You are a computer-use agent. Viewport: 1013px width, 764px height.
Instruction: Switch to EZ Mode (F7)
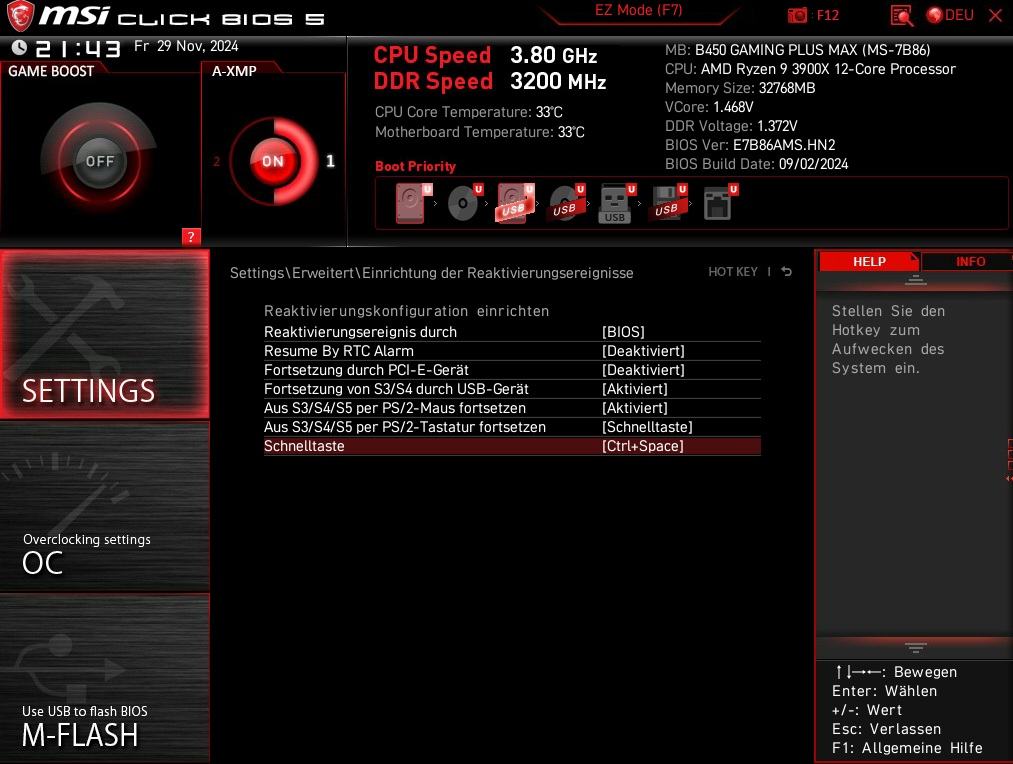(638, 11)
